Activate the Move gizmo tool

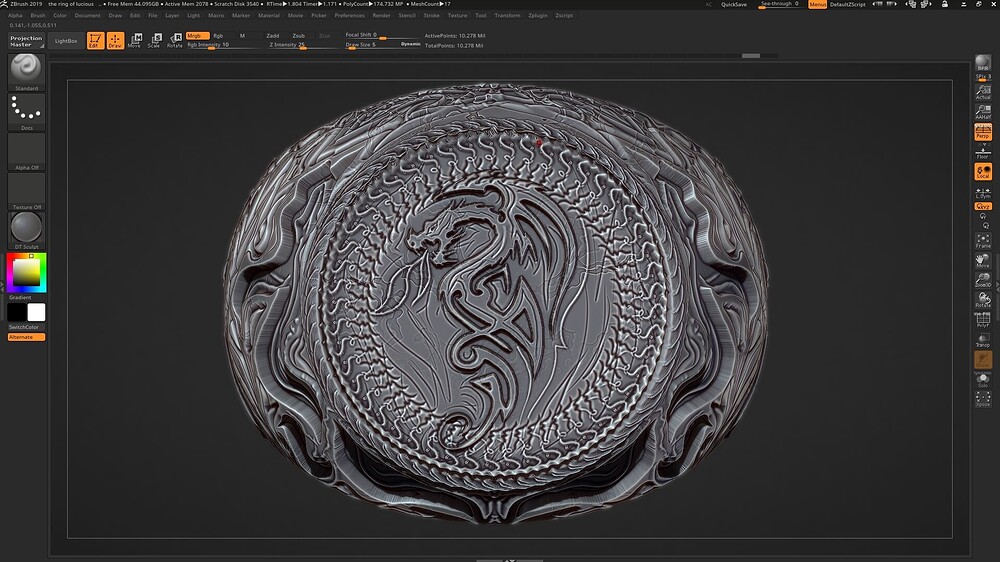[135, 41]
